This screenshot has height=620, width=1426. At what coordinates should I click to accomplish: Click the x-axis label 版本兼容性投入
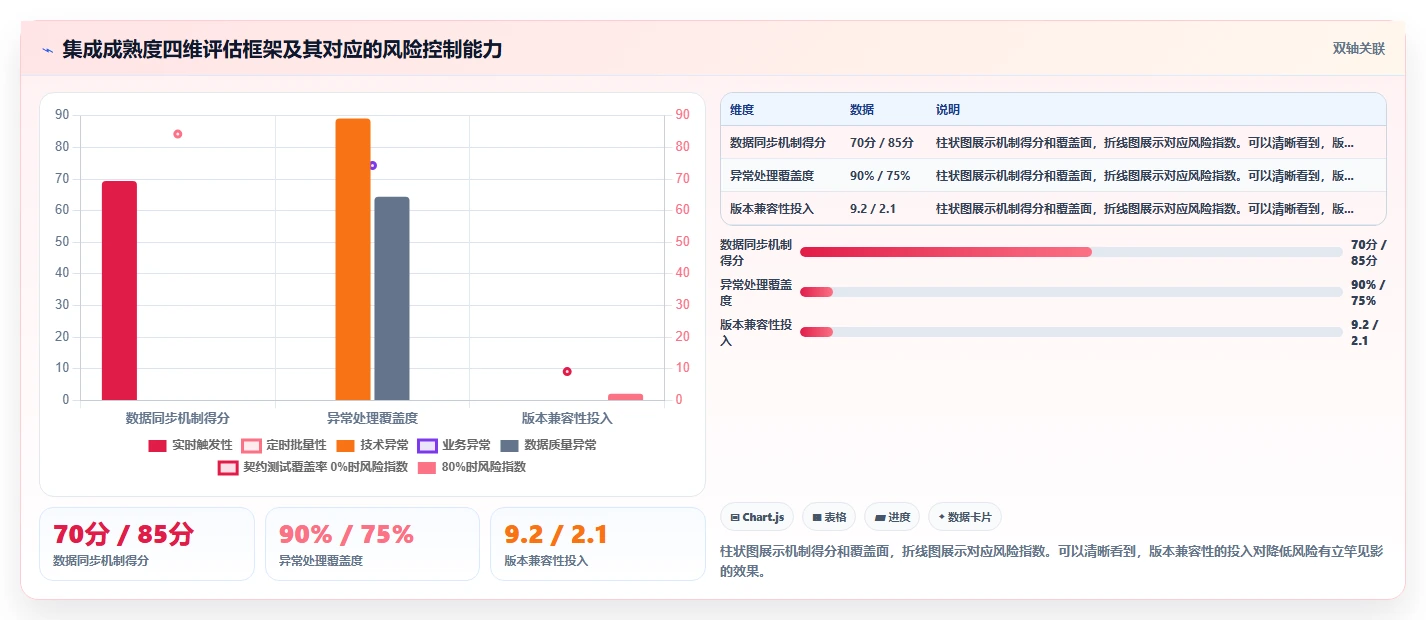tap(567, 418)
